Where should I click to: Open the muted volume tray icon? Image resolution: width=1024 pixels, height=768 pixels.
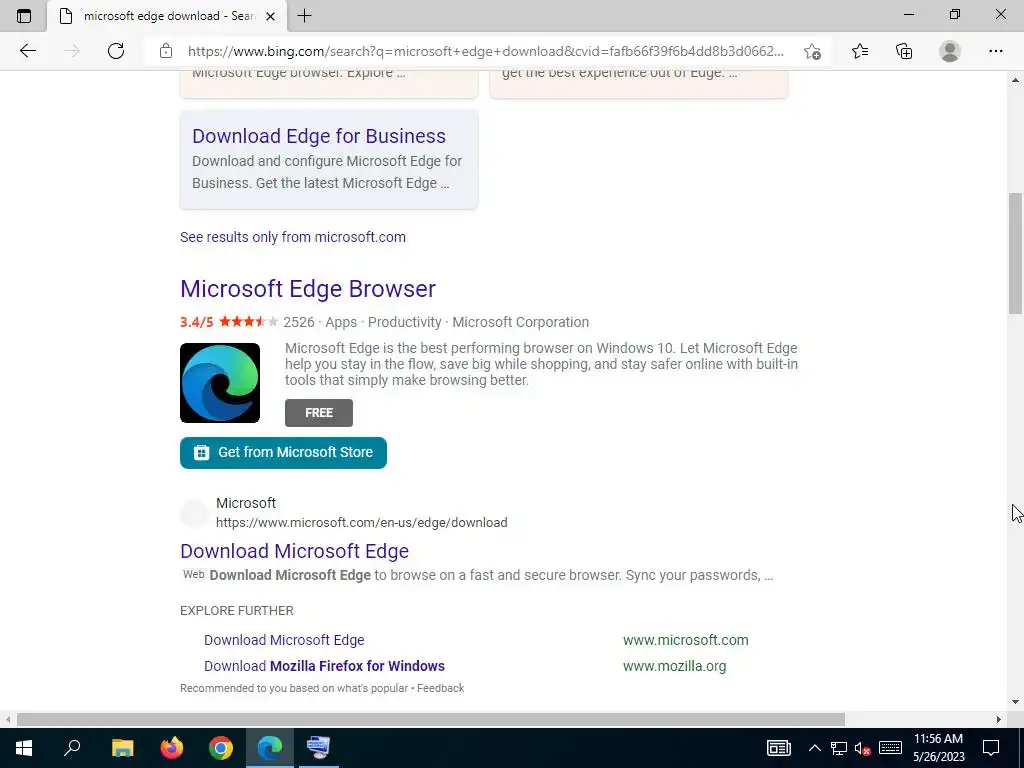pyautogui.click(x=863, y=748)
